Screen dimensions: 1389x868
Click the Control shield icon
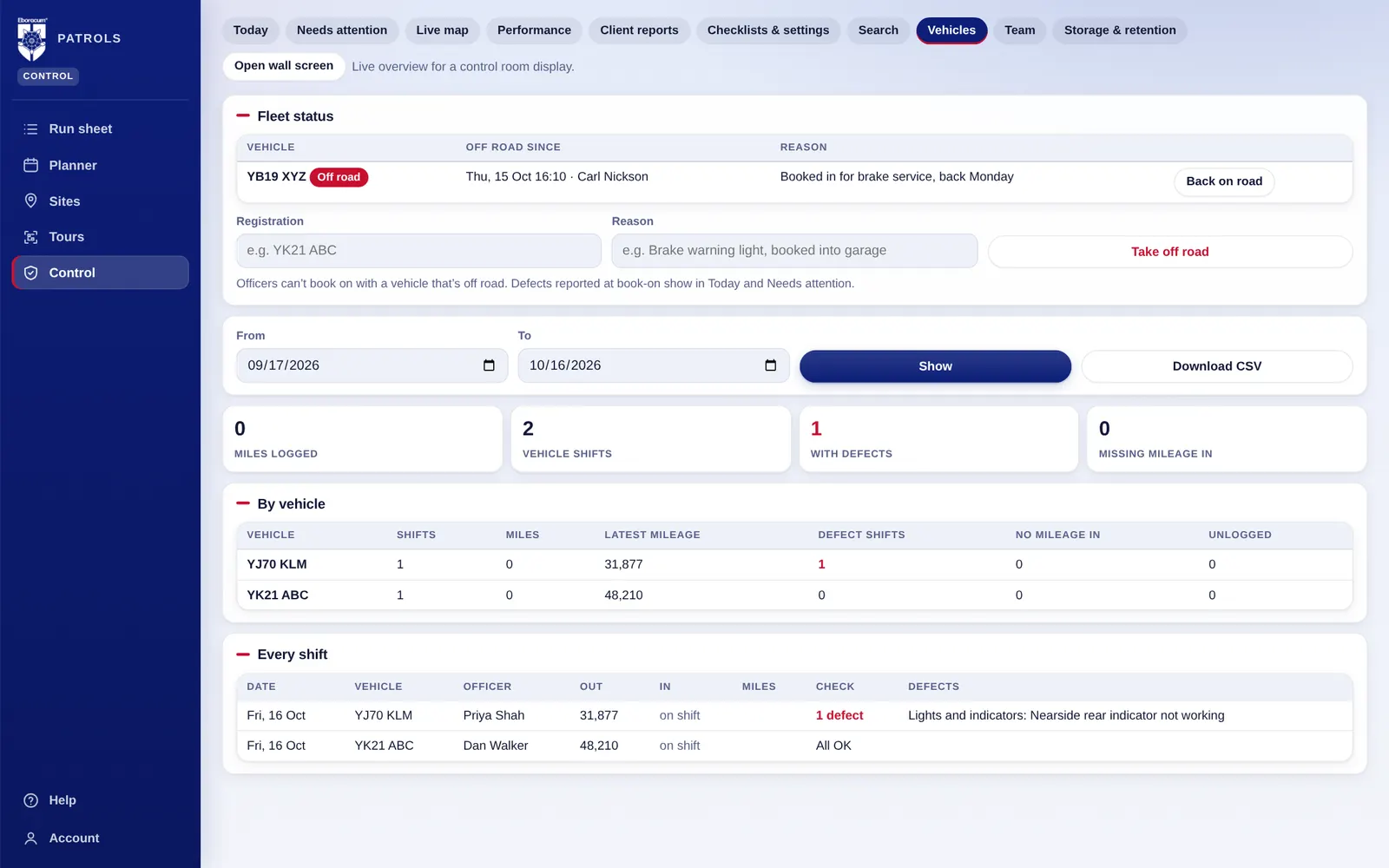coord(30,273)
